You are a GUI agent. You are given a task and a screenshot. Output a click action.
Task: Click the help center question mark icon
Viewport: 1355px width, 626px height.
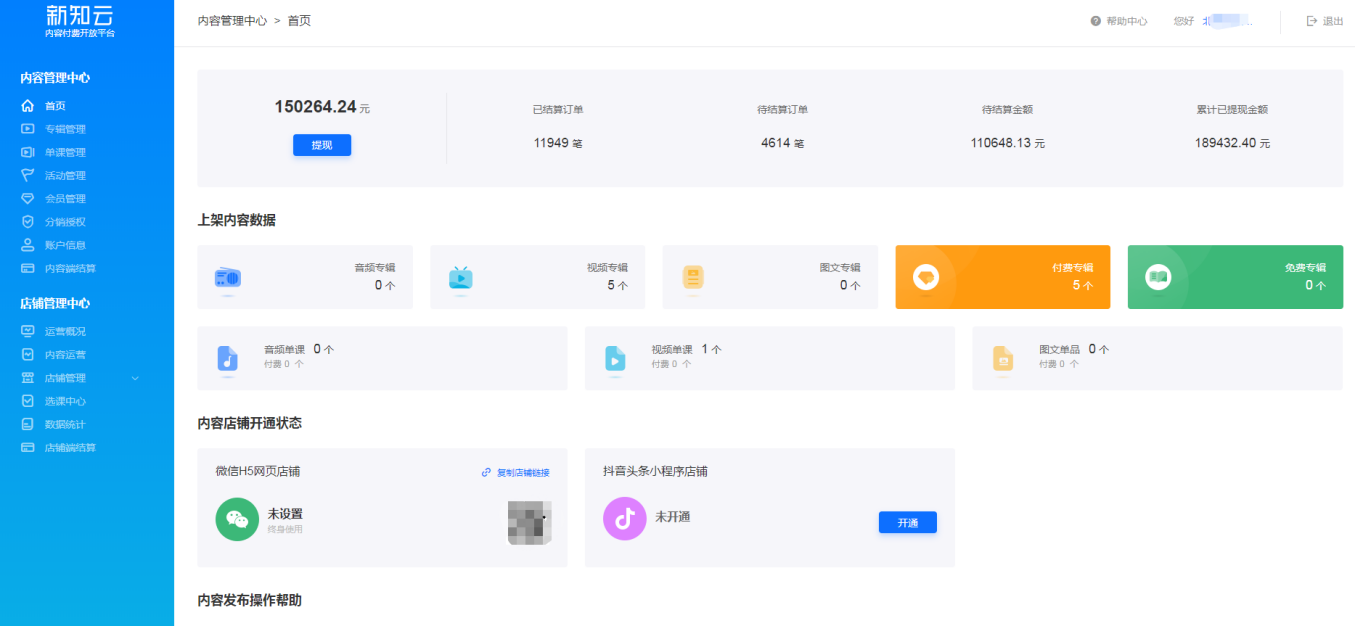coord(1096,21)
